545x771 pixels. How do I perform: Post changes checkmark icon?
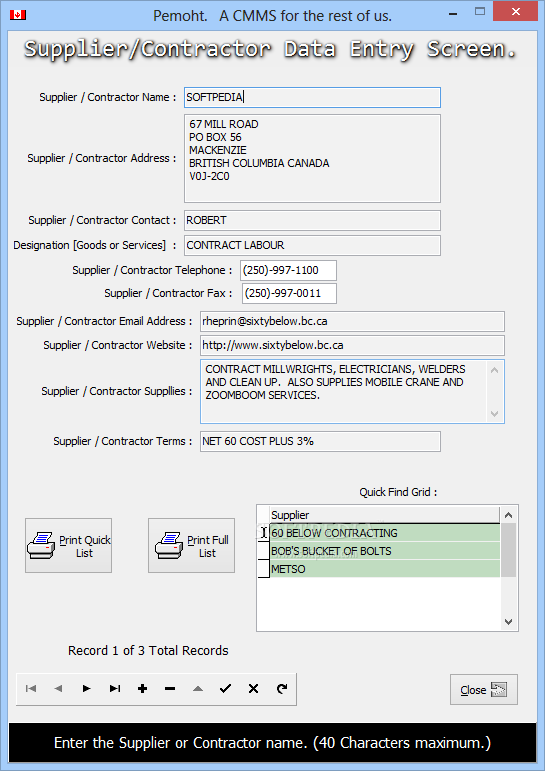tap(225, 688)
